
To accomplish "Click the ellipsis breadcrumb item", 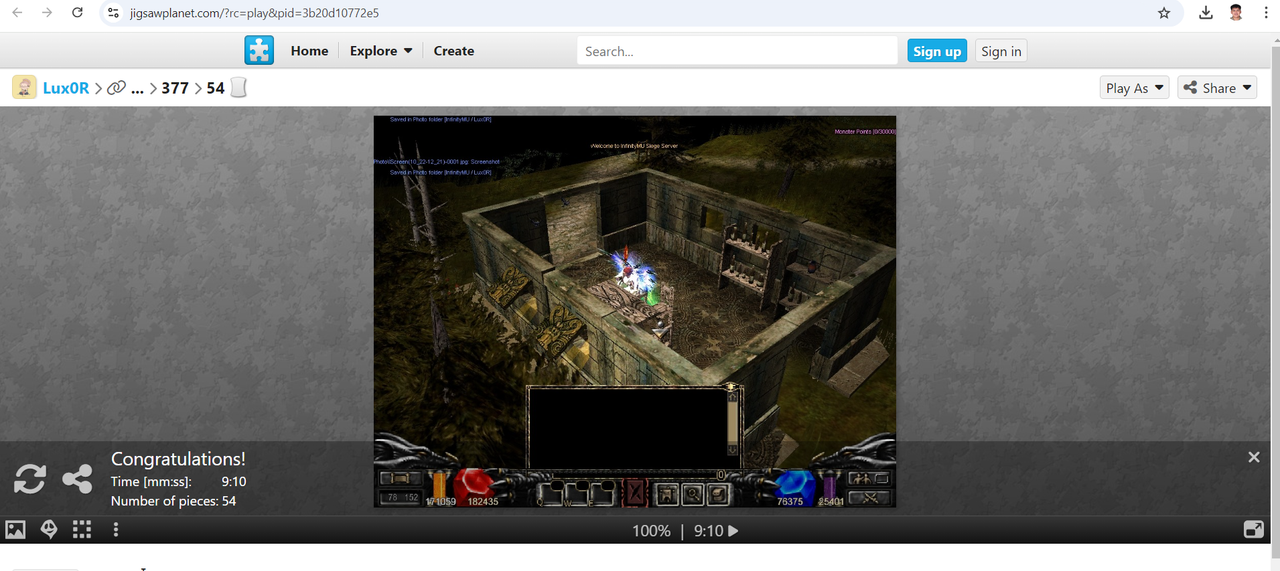I will tap(138, 89).
